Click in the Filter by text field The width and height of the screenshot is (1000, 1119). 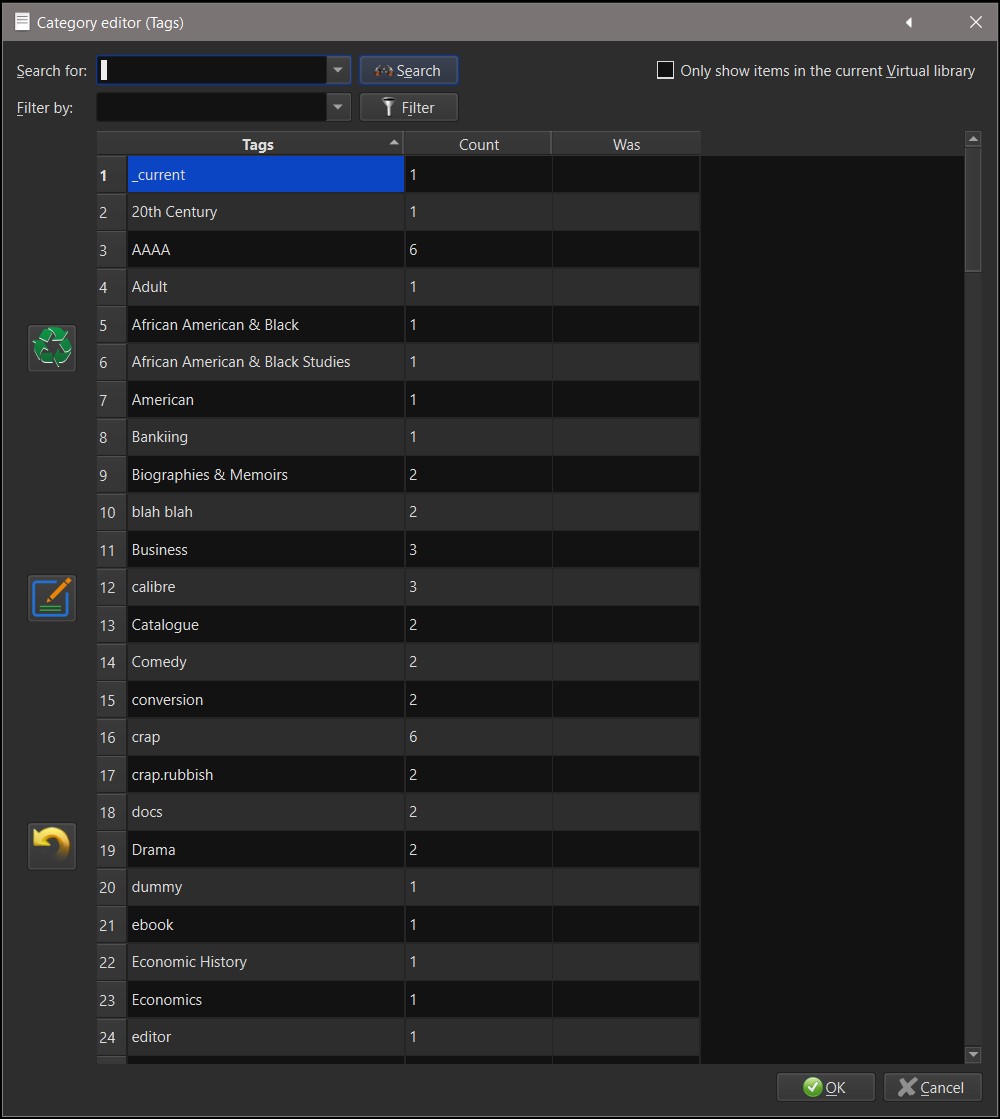pos(212,107)
